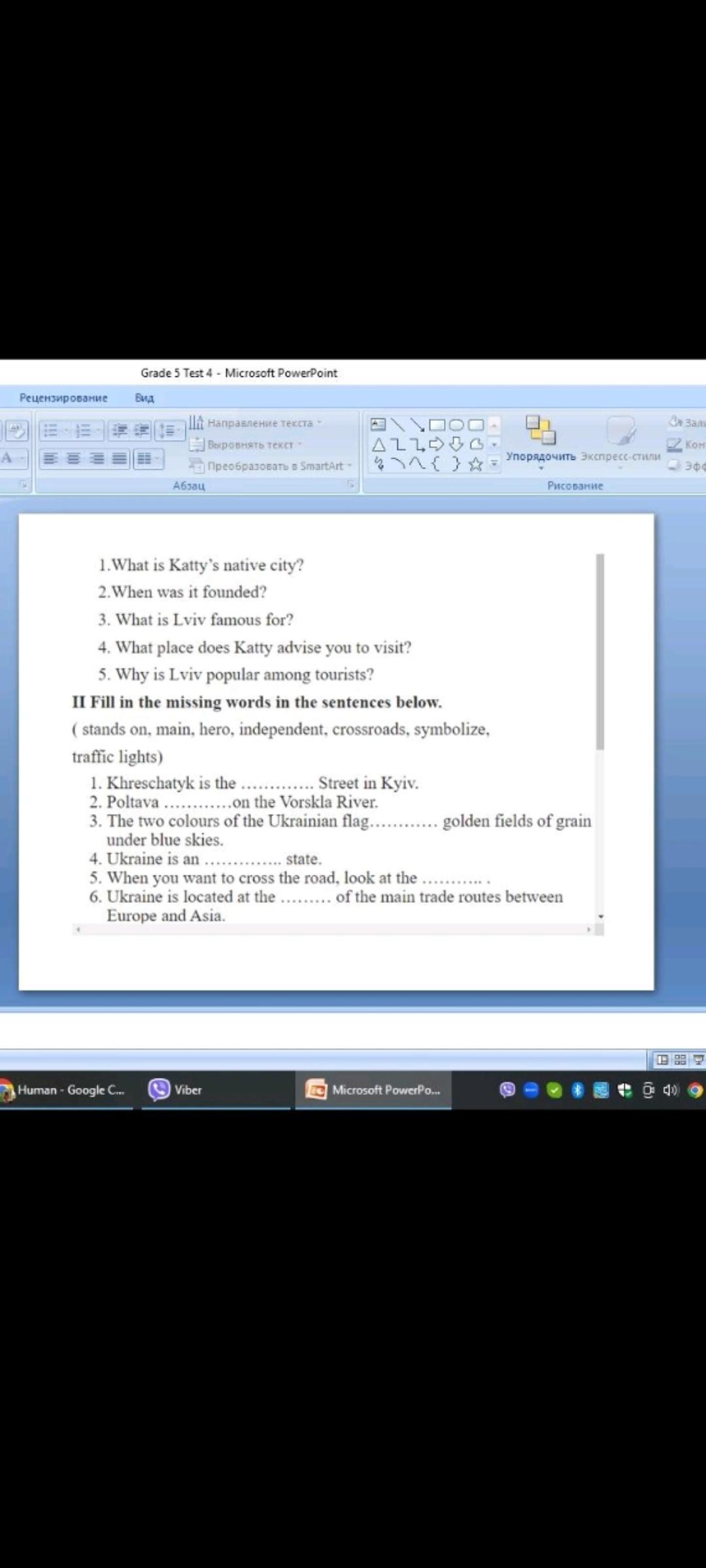The height and width of the screenshot is (1568, 706).
Task: Click green checkmark tray icon
Action: (x=554, y=1090)
